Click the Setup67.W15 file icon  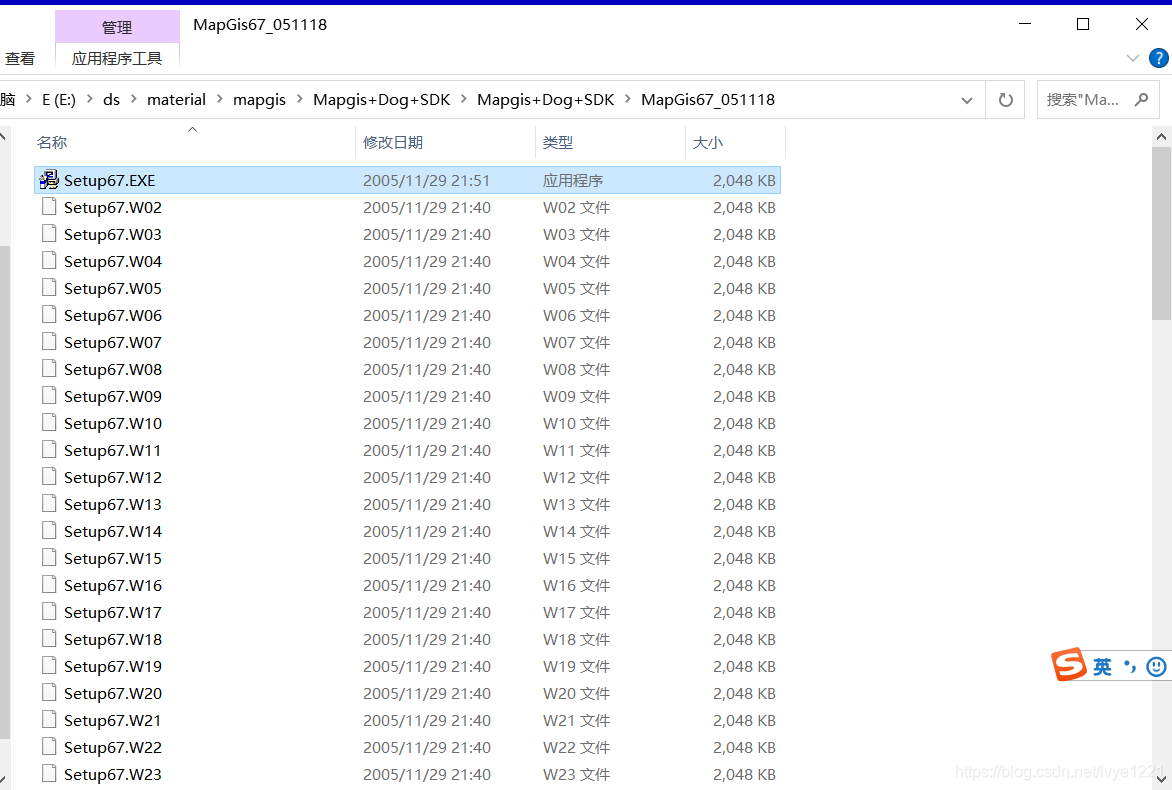pyautogui.click(x=49, y=558)
